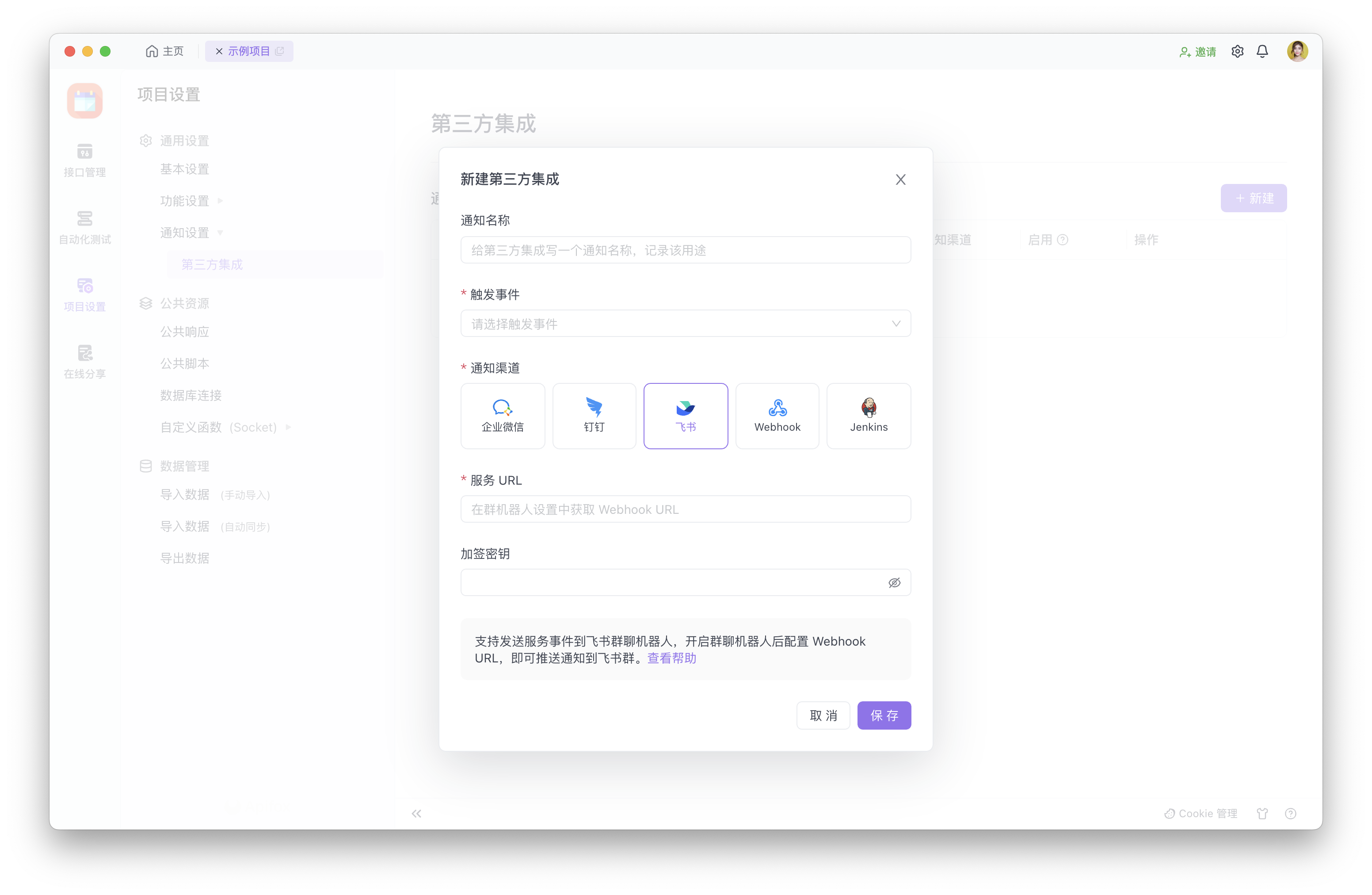Open the 查看帮助 link
The image size is (1372, 895).
click(x=671, y=658)
